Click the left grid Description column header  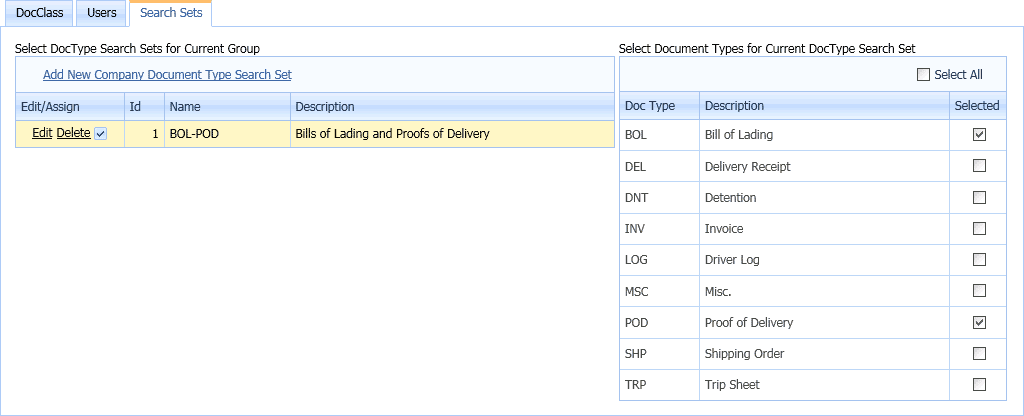click(452, 106)
